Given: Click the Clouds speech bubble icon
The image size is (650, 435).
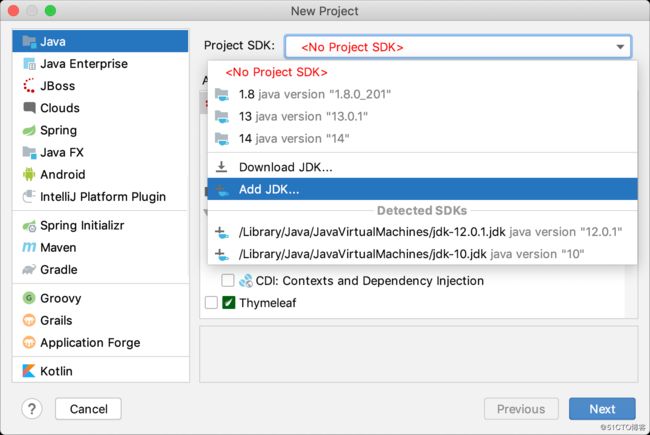Looking at the screenshot, I should coord(29,108).
